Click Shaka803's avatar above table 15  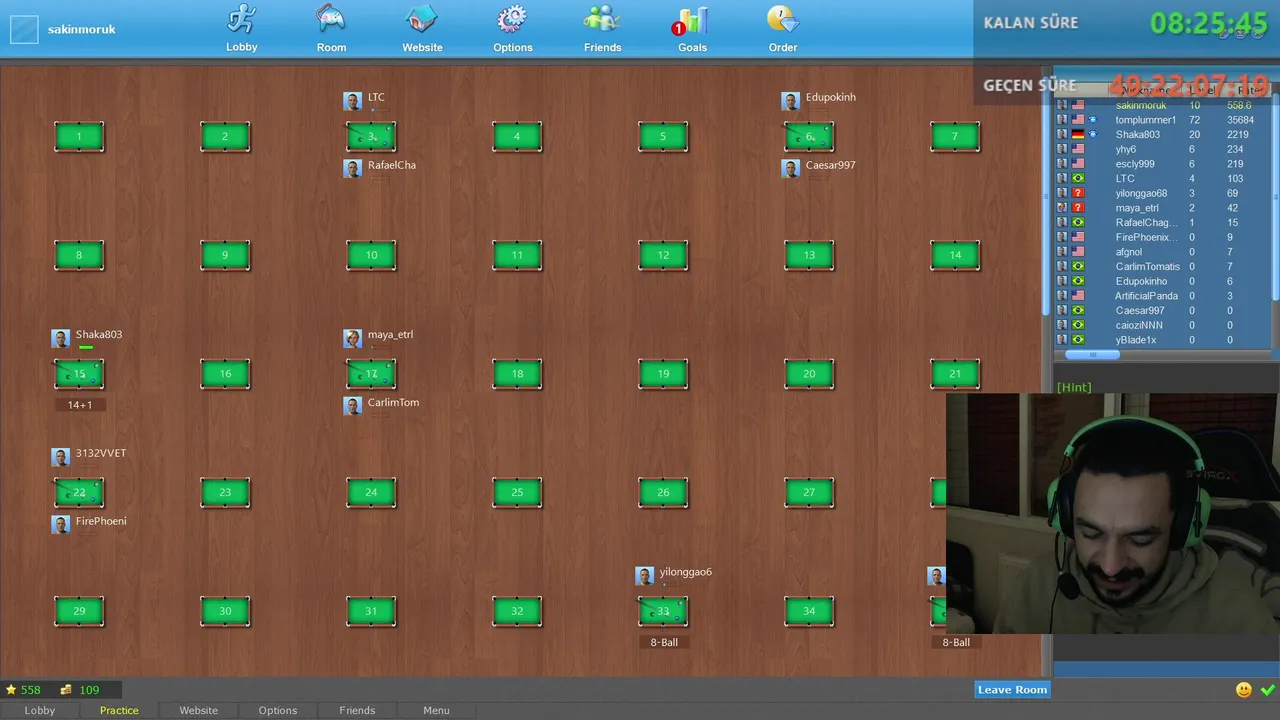coord(61,338)
